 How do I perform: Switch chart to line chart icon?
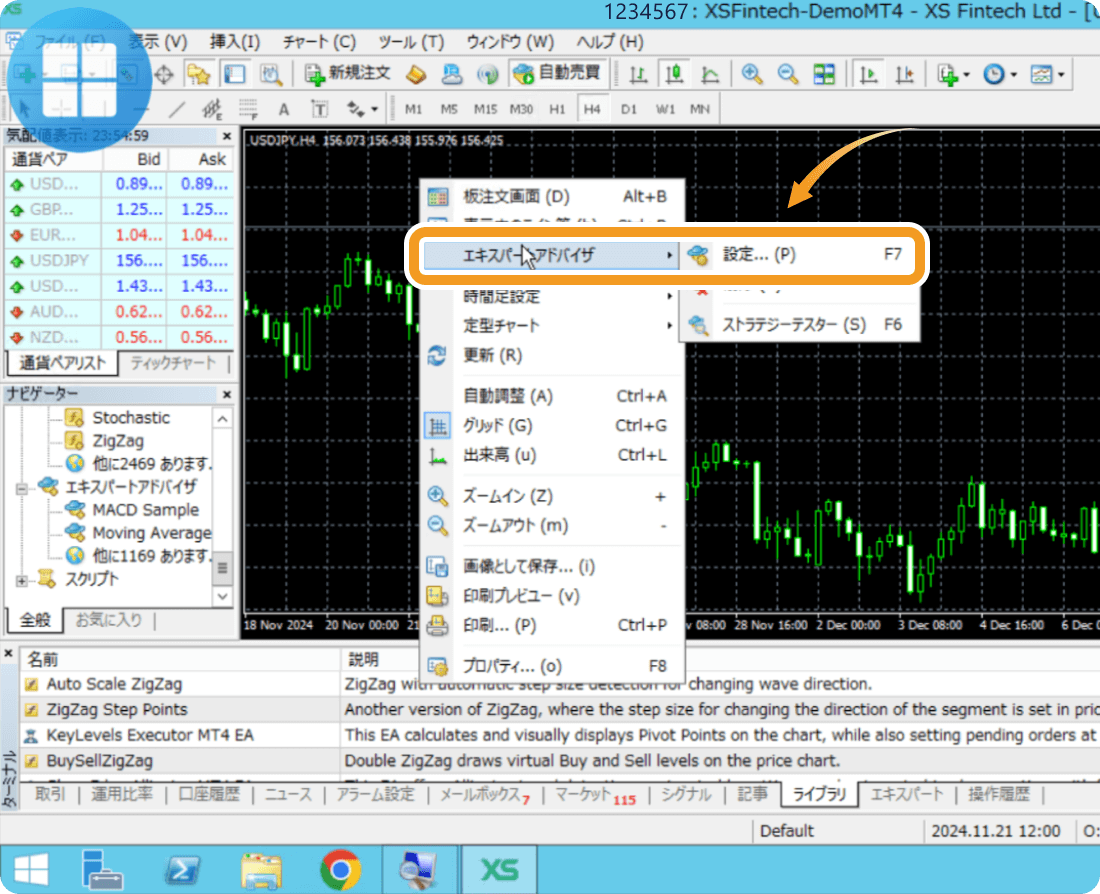point(710,74)
